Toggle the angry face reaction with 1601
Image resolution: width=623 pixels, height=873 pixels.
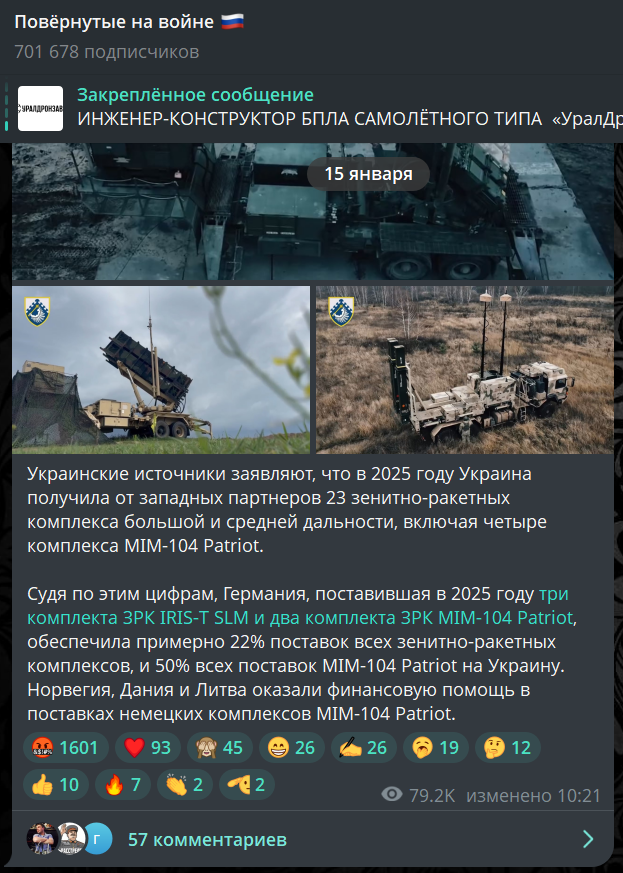[66, 747]
